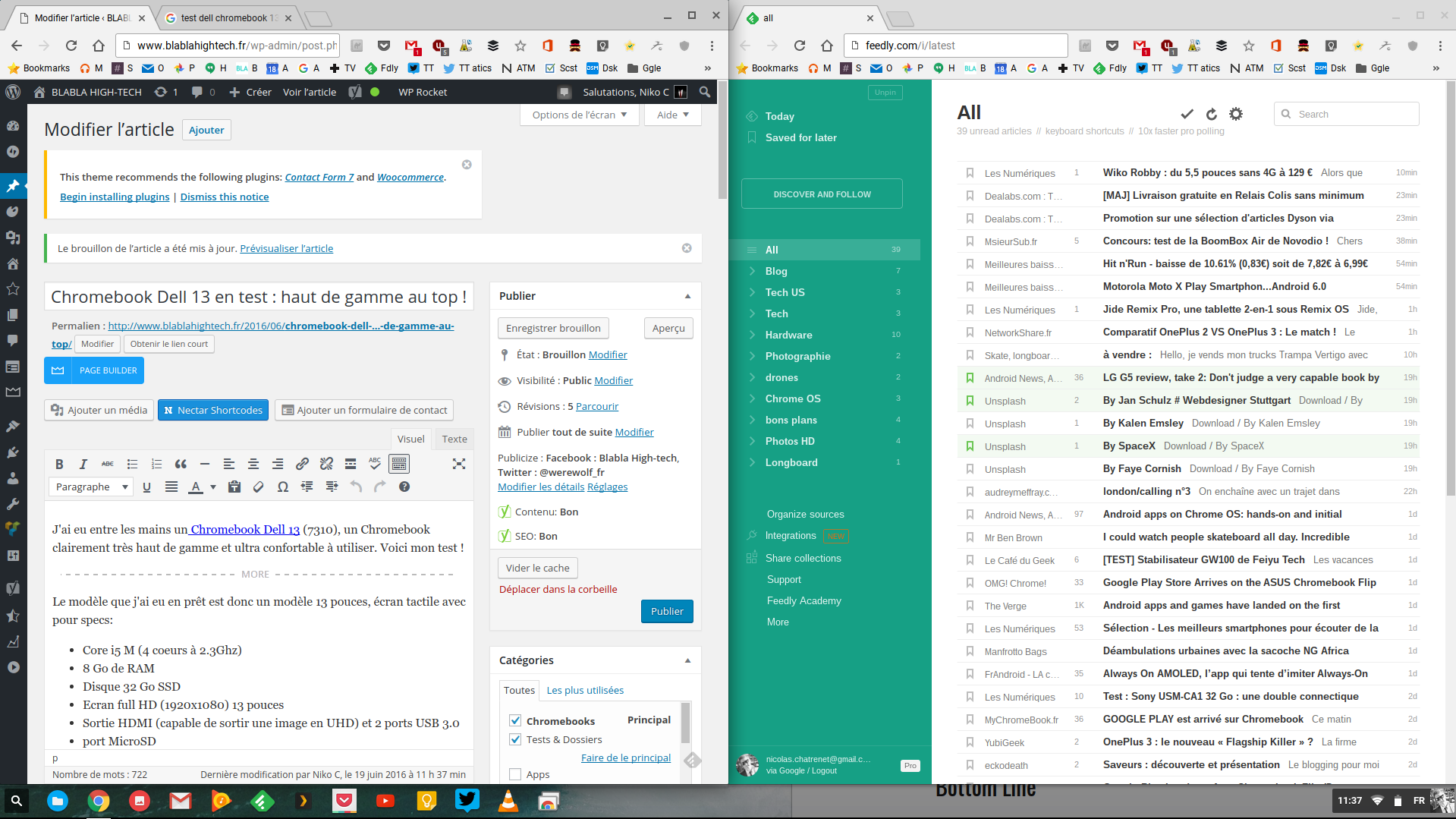Open editor keyboard shortcuts help icon

point(404,487)
